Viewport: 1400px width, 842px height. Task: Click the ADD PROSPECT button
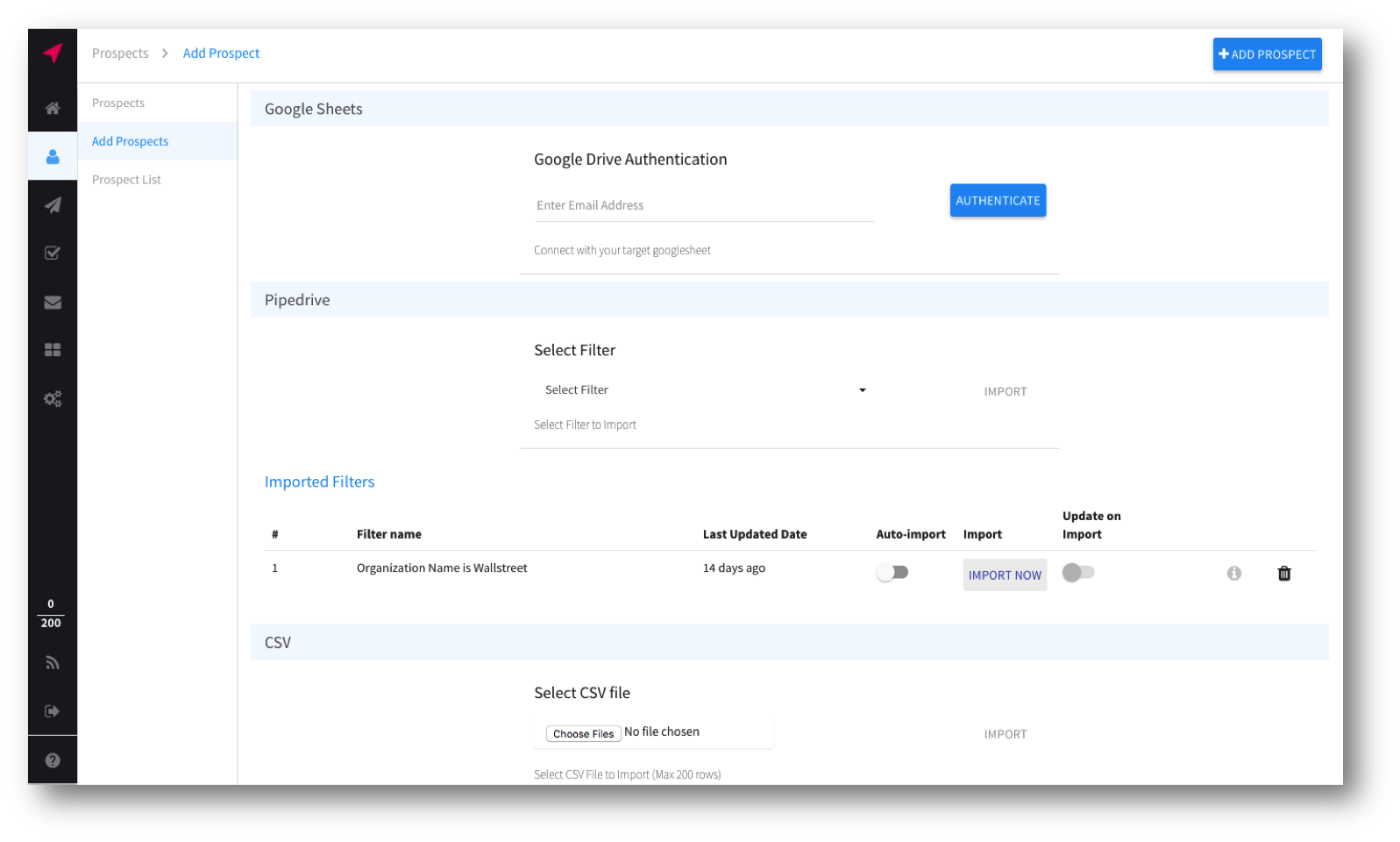click(x=1267, y=54)
